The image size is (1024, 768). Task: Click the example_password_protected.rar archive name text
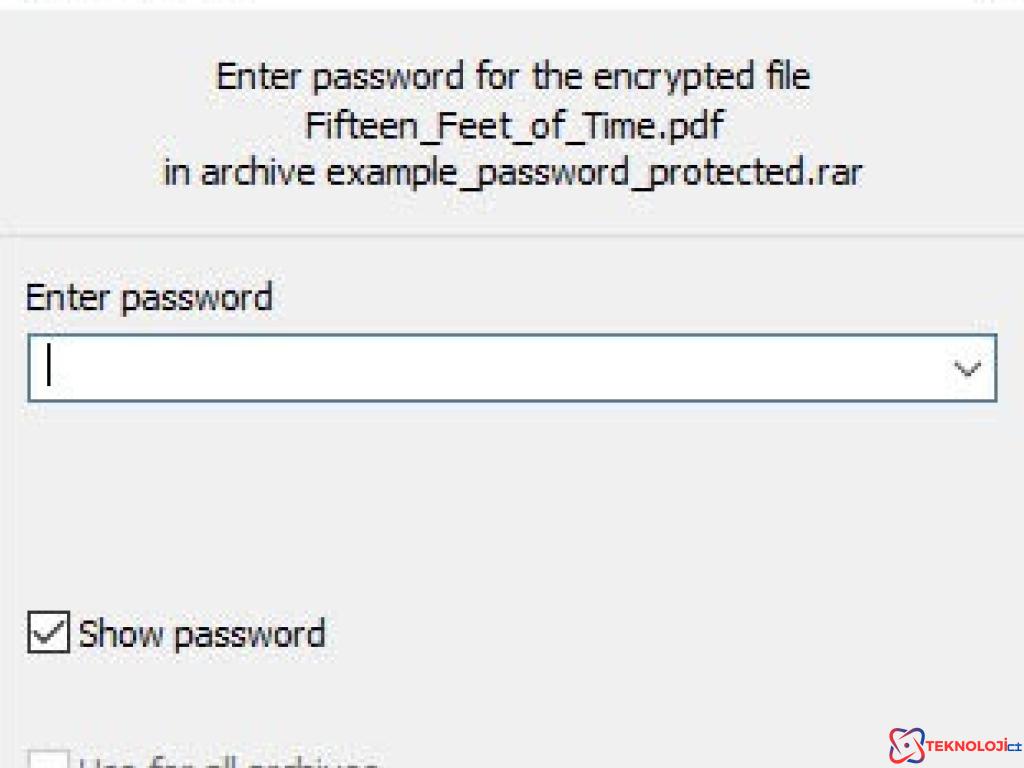[594, 173]
